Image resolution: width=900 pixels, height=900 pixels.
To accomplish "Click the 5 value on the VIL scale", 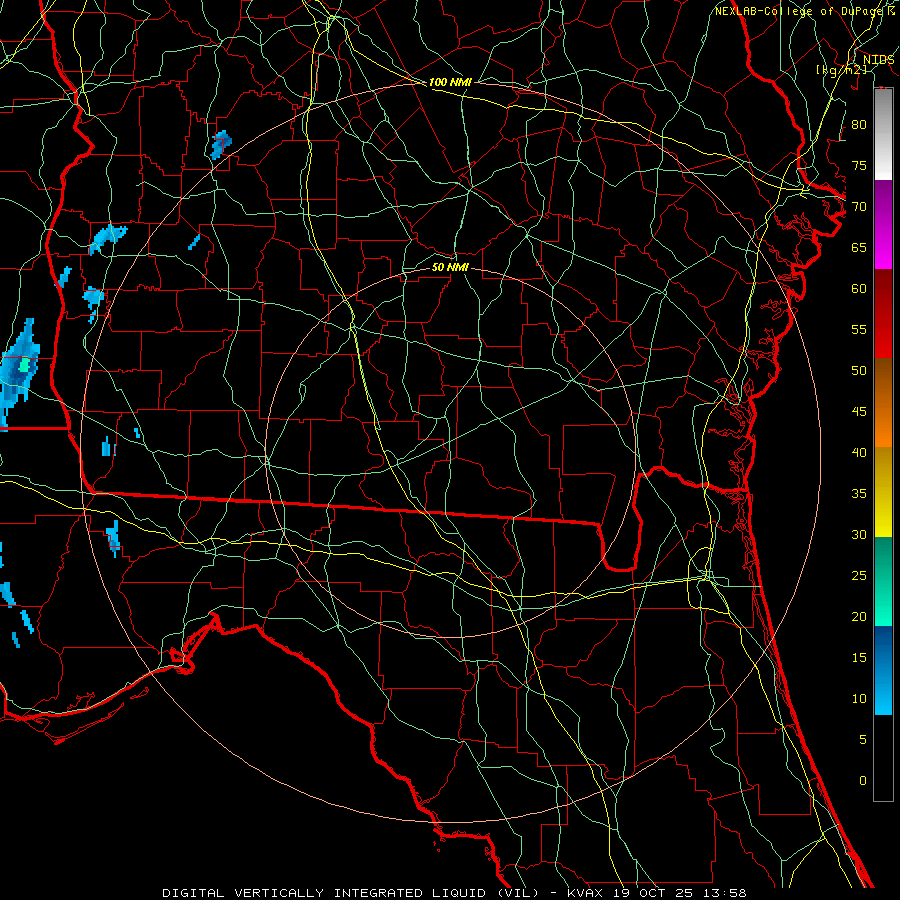I will 863,740.
